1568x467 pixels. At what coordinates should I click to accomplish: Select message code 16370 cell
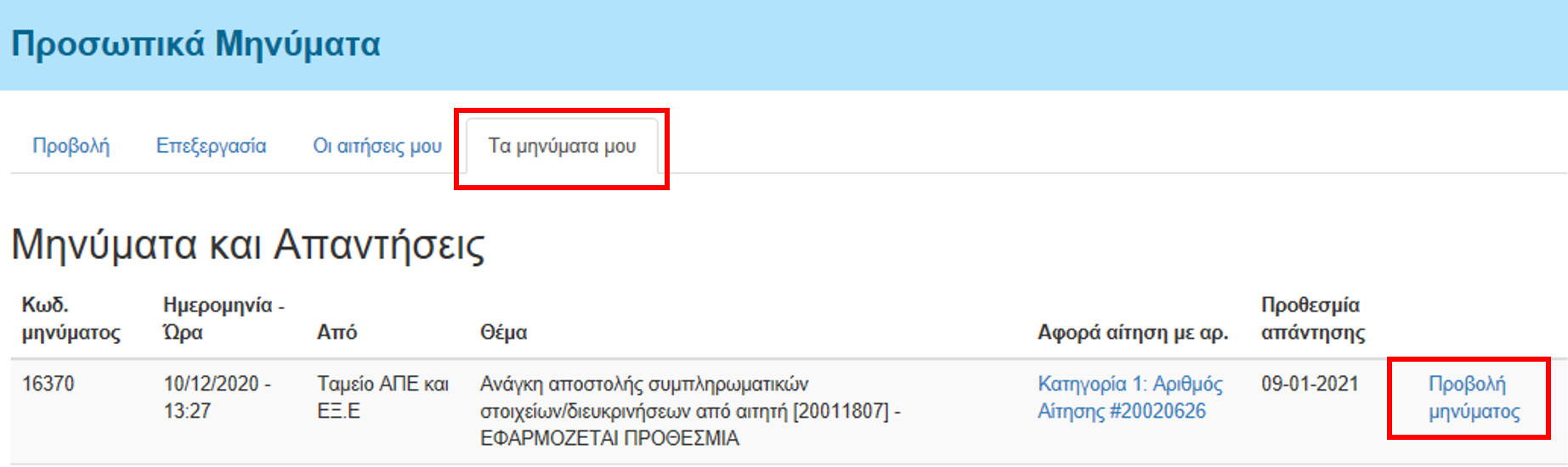coord(48,384)
